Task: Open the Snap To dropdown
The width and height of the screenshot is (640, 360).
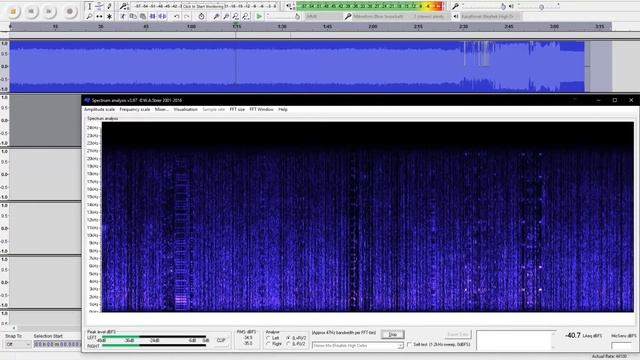Action: 18,344
